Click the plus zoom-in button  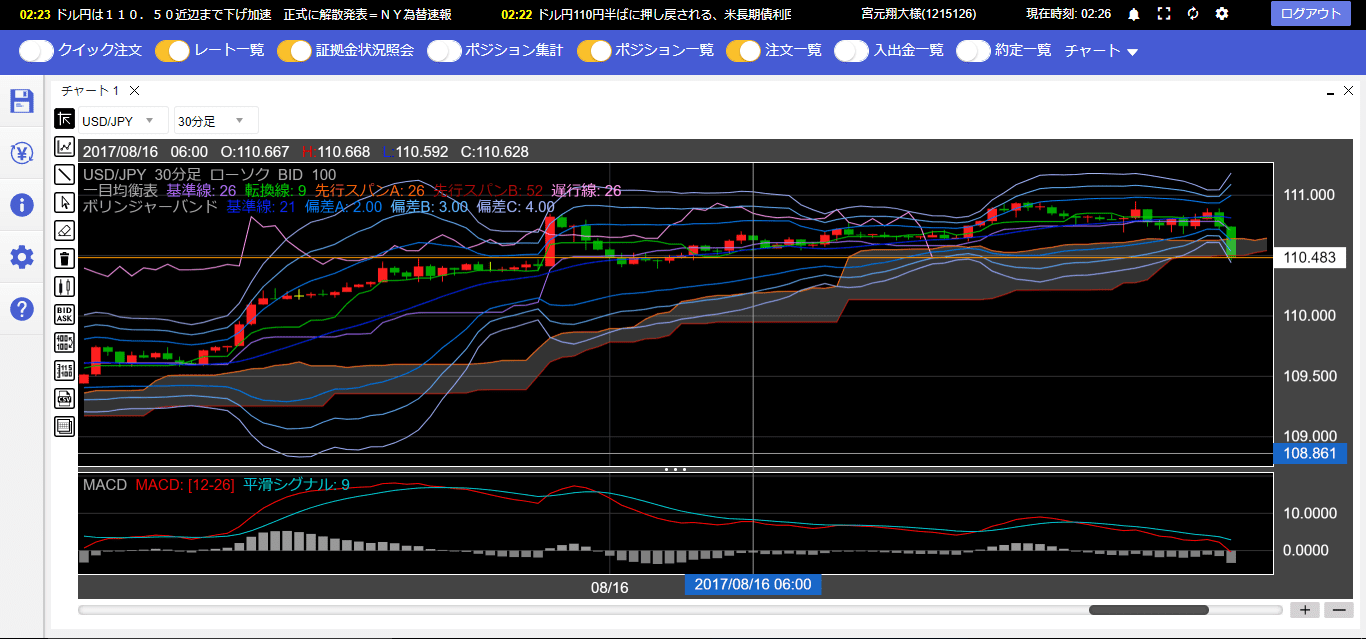pyautogui.click(x=1305, y=609)
